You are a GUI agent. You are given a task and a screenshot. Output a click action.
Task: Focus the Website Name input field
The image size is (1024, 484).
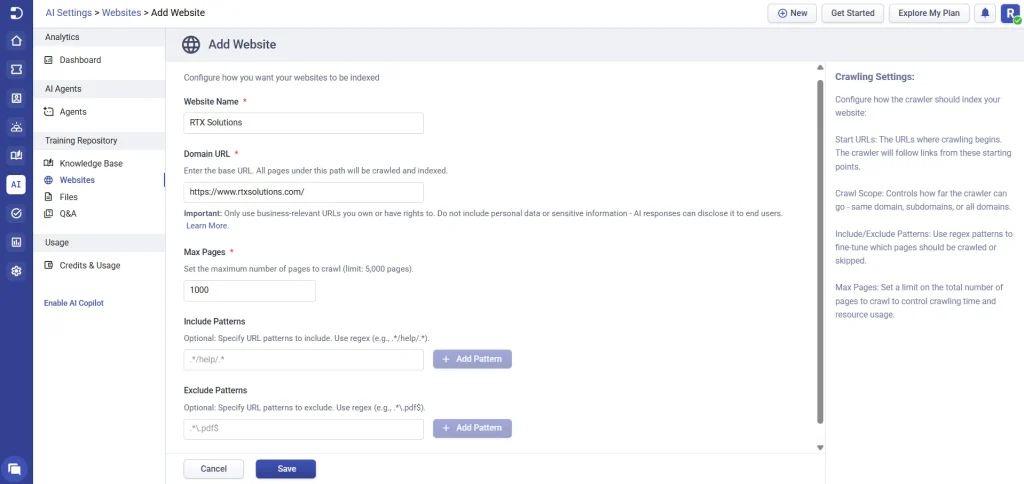click(304, 123)
